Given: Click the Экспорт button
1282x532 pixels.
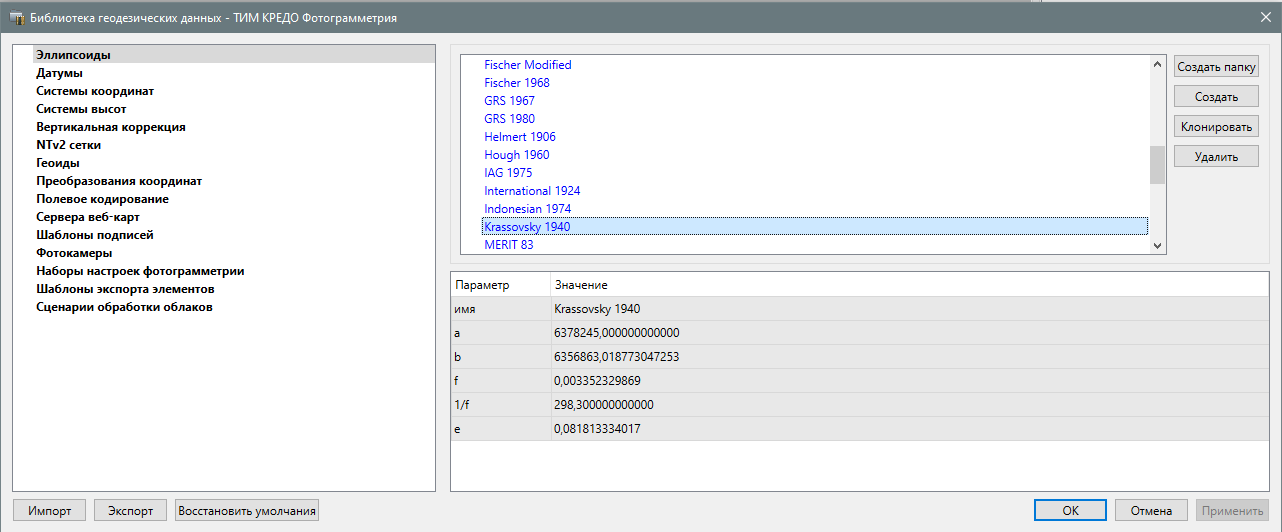Looking at the screenshot, I should click(130, 510).
